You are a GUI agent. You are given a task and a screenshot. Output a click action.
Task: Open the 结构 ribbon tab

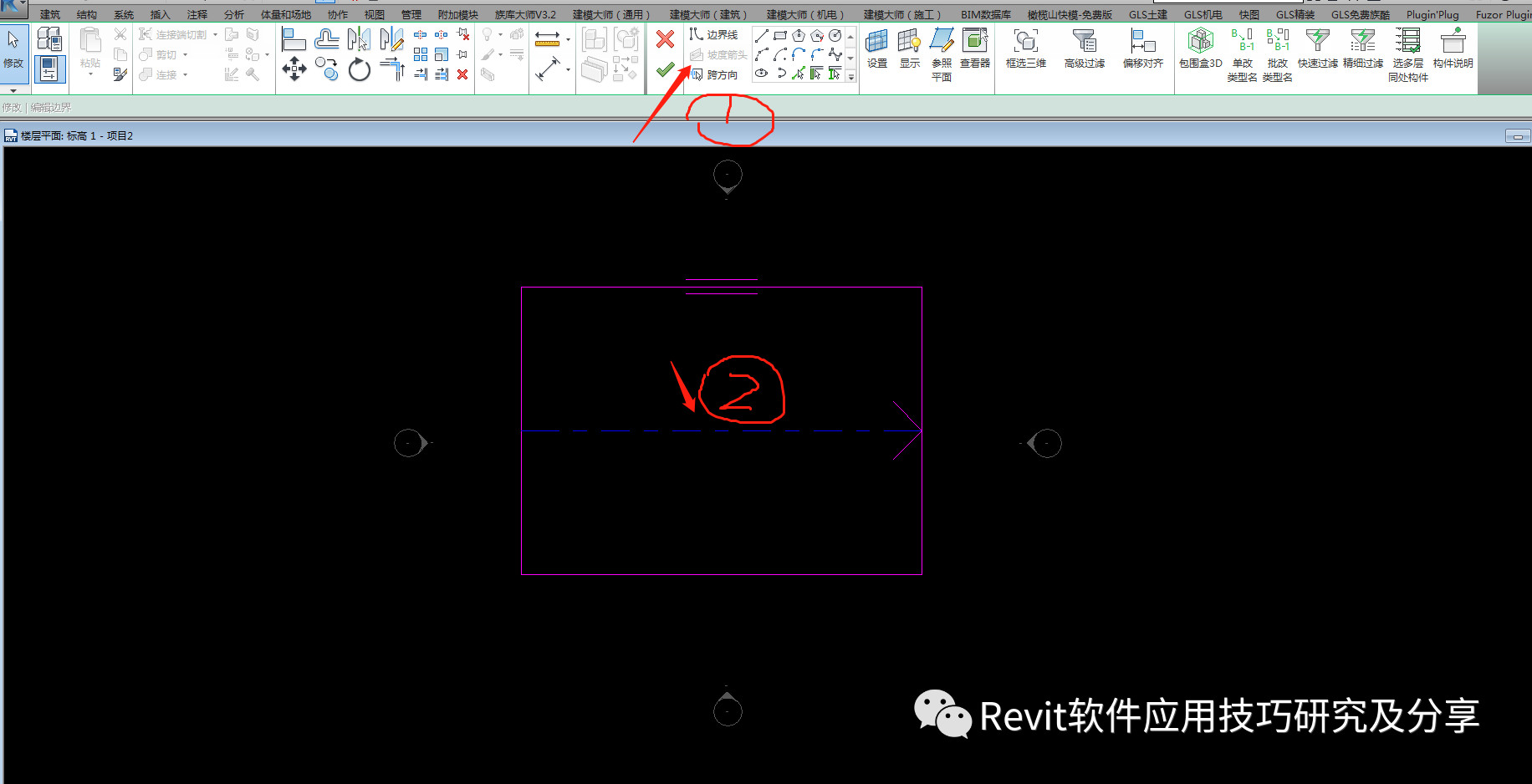click(x=87, y=15)
